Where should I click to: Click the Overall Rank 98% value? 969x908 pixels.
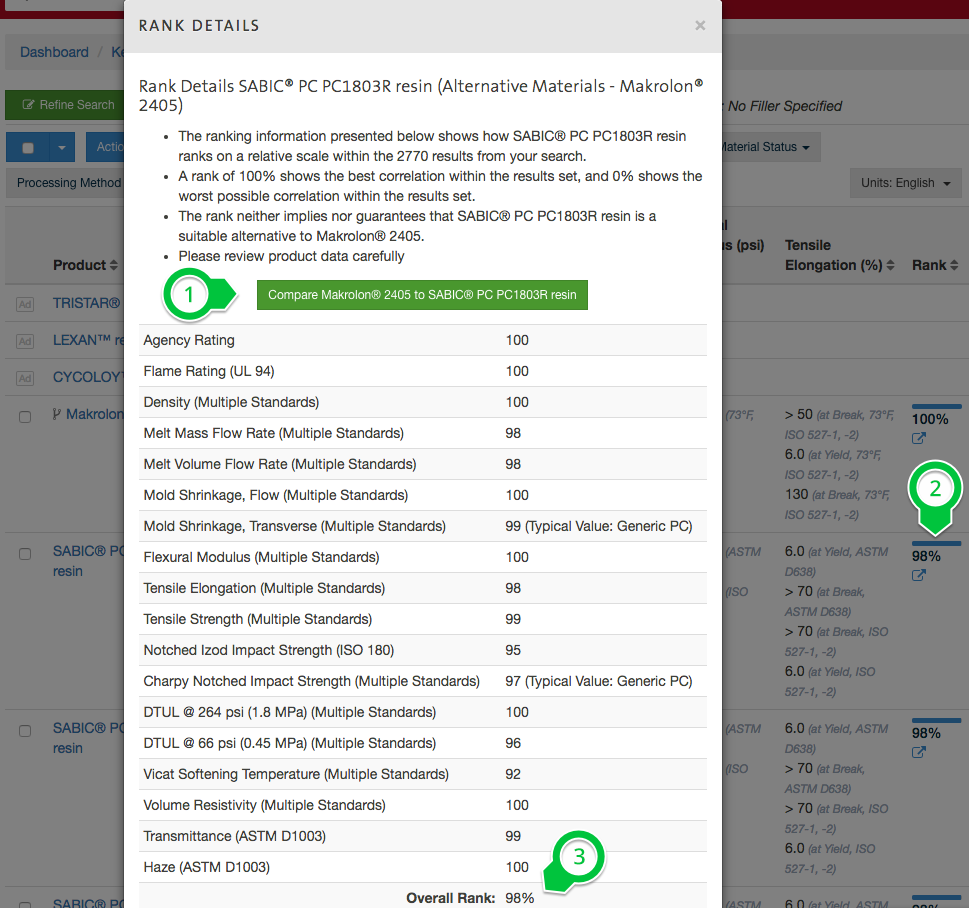click(519, 898)
